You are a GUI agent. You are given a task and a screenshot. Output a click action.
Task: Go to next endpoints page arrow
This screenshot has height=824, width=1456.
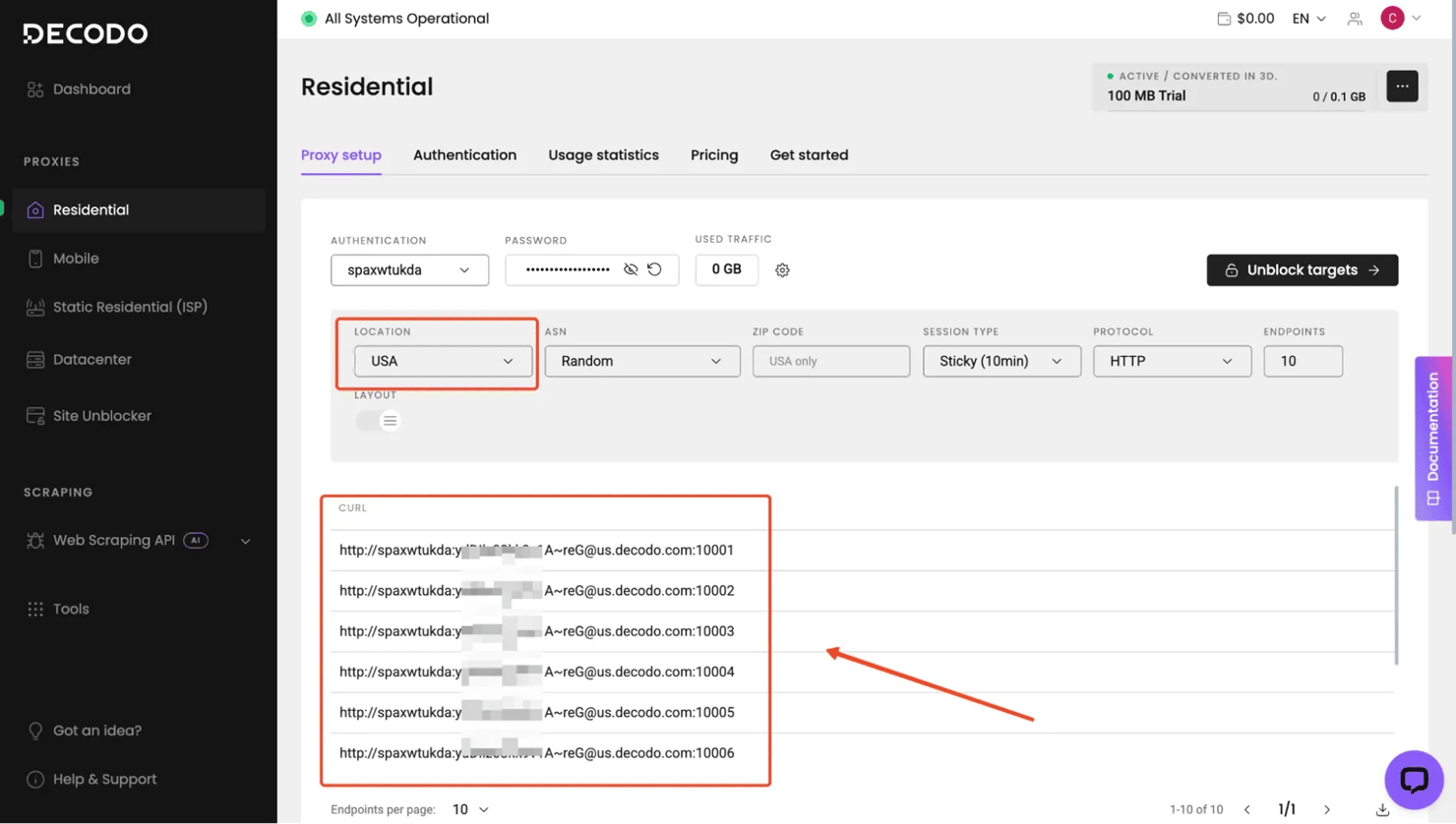click(x=1327, y=809)
